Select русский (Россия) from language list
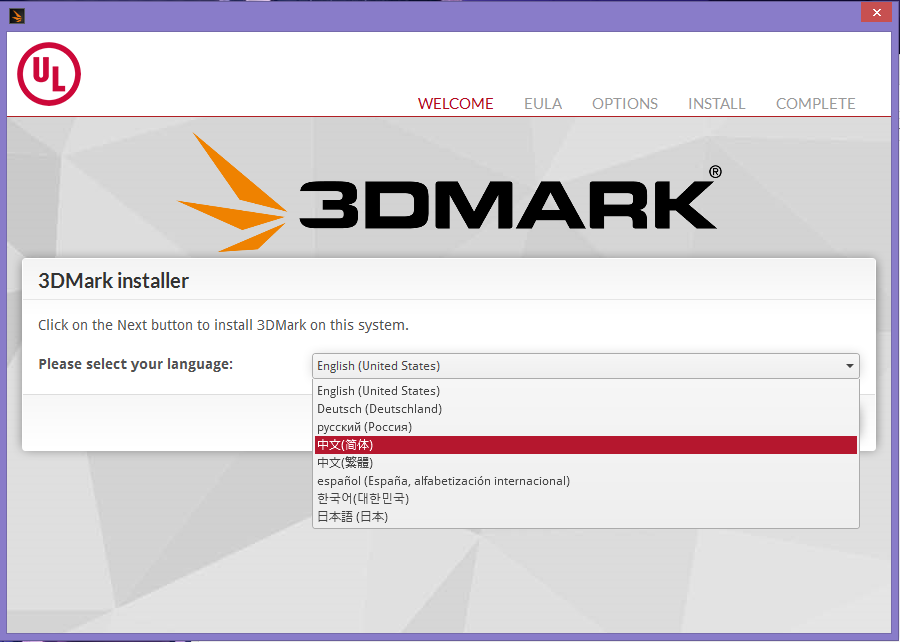Image resolution: width=900 pixels, height=642 pixels. (364, 427)
